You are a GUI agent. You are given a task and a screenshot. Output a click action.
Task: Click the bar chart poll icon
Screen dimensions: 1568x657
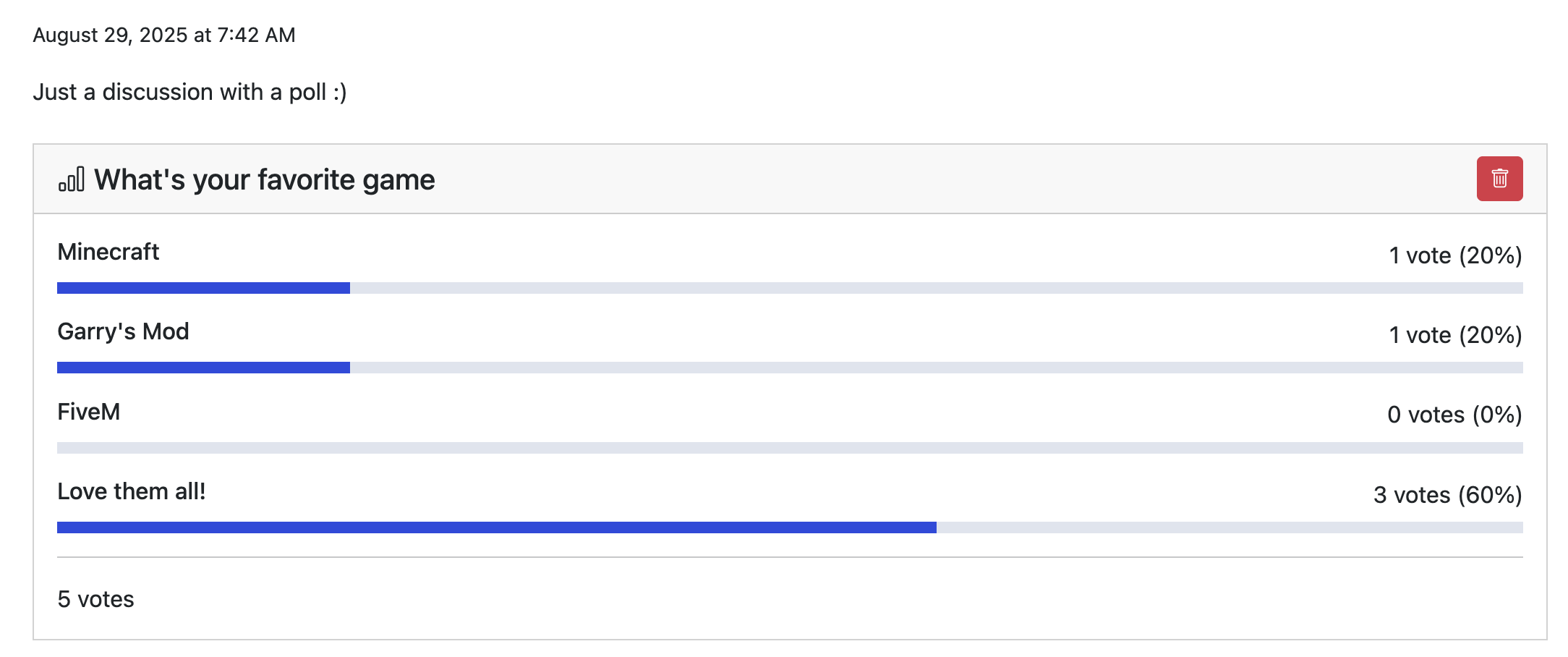coord(72,179)
